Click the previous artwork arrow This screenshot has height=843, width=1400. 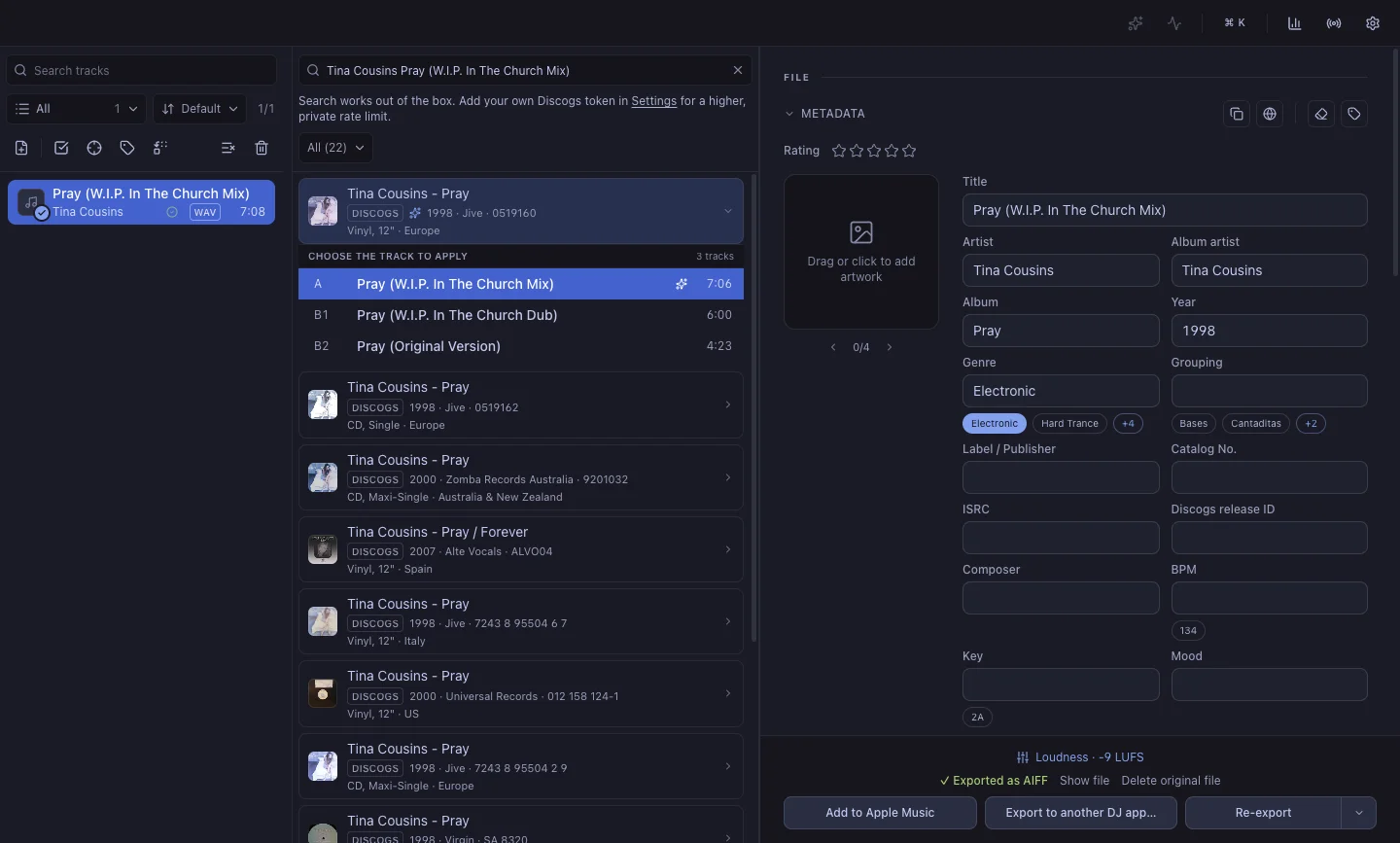[x=833, y=347]
